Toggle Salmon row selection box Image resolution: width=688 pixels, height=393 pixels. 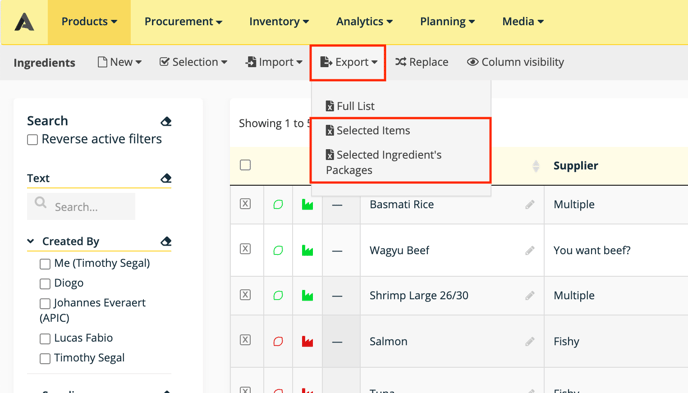click(x=245, y=340)
